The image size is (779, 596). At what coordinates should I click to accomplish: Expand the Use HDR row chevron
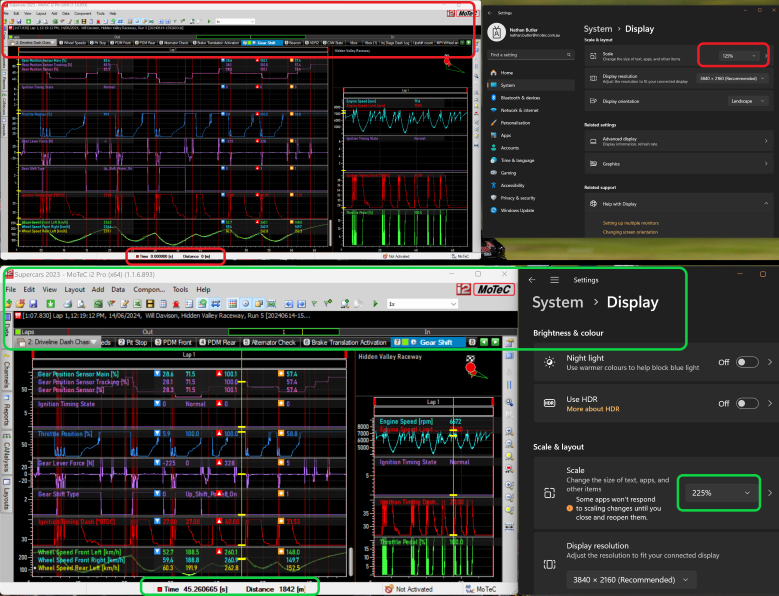[770, 403]
